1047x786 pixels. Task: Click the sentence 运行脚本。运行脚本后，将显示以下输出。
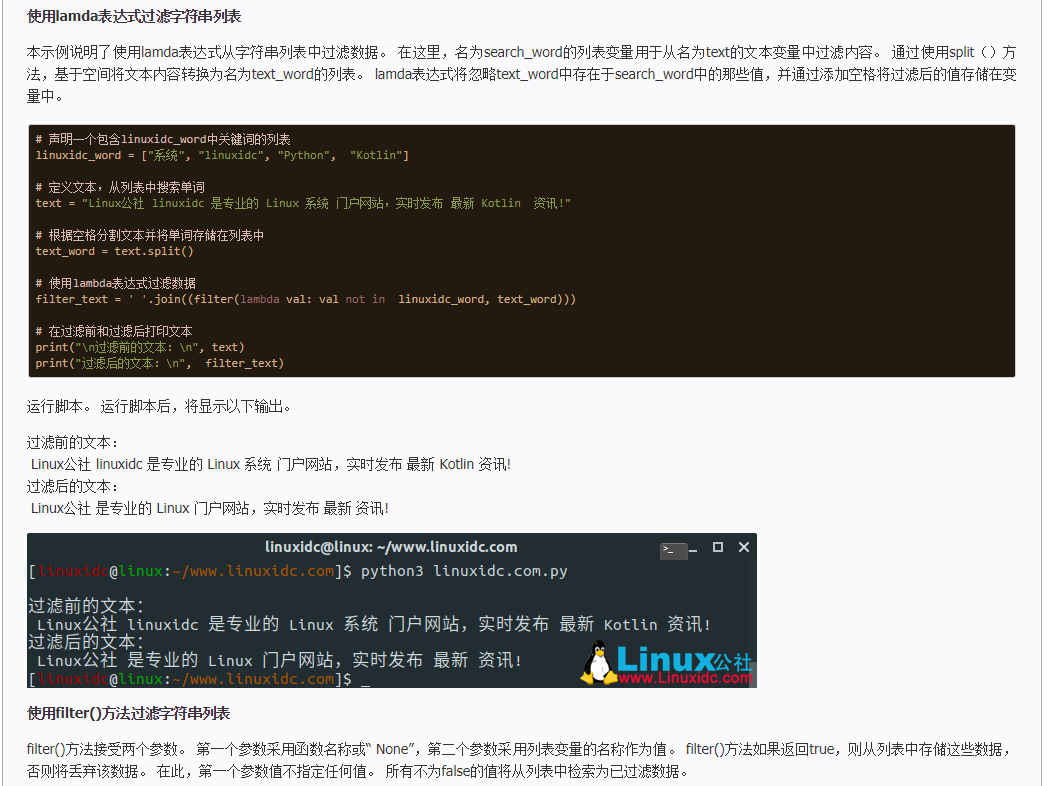(159, 406)
